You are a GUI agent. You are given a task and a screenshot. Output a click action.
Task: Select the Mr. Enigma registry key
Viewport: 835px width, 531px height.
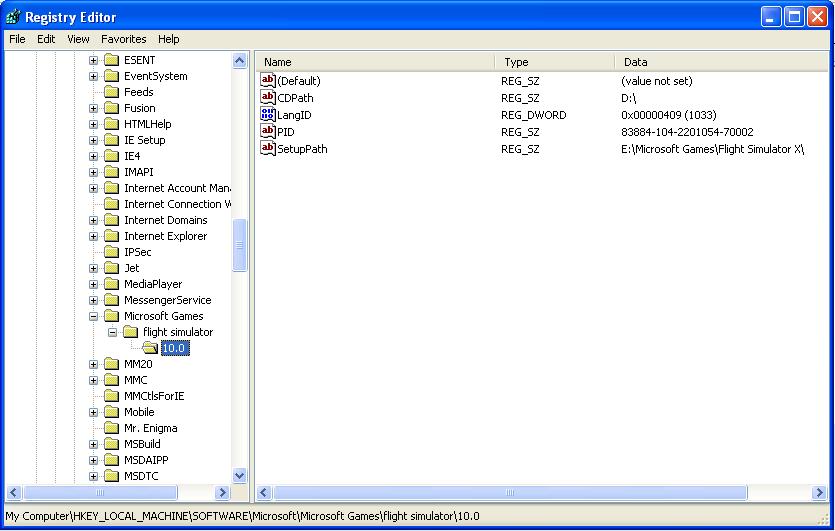[150, 428]
